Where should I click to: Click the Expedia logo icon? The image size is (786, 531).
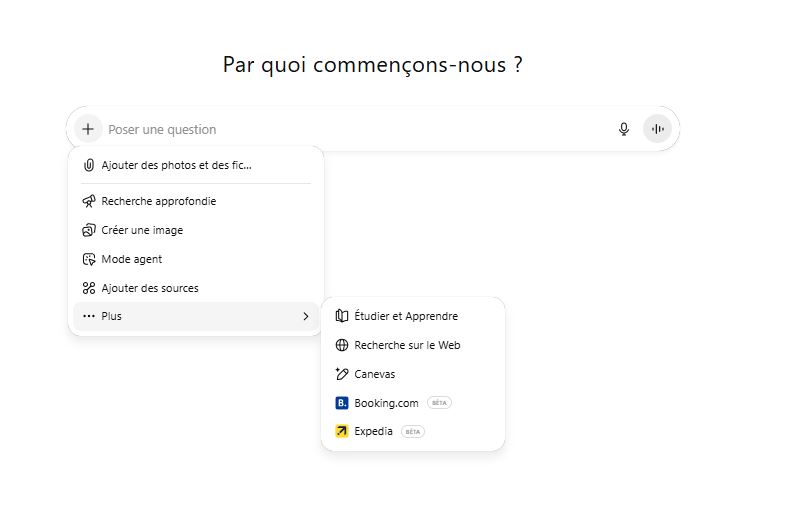342,432
